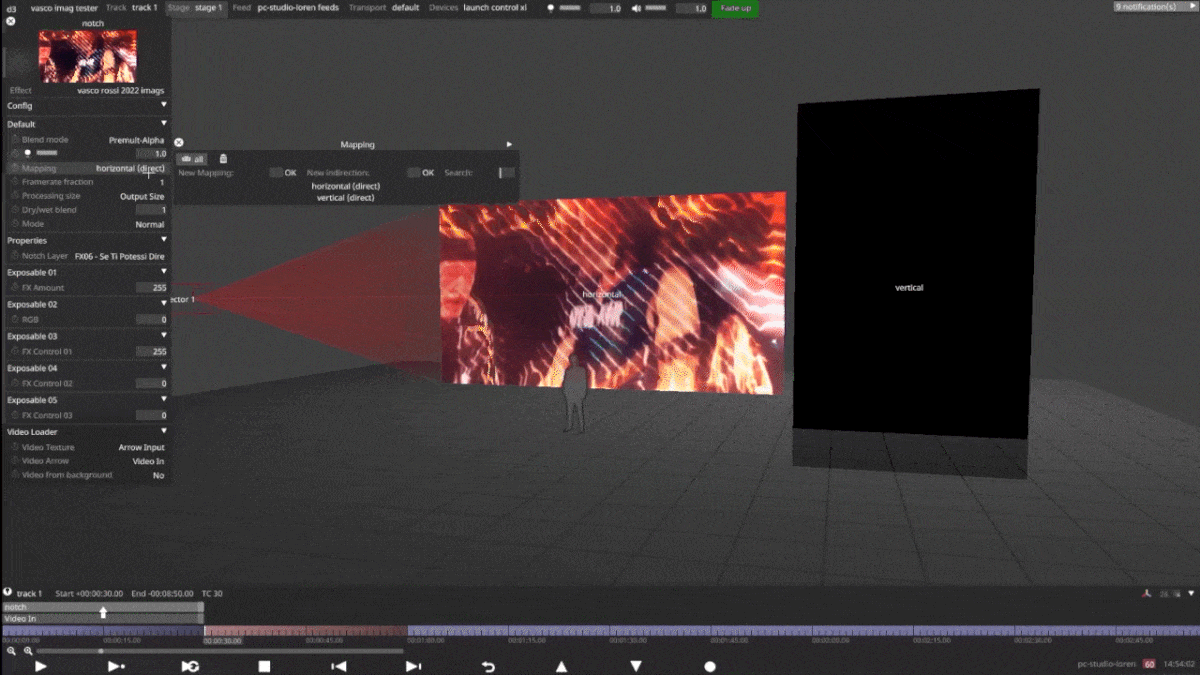Play the timeline

[x=41, y=666]
